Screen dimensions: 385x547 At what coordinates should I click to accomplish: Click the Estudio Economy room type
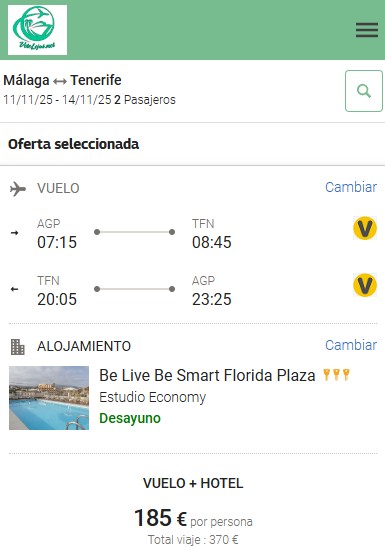point(153,397)
